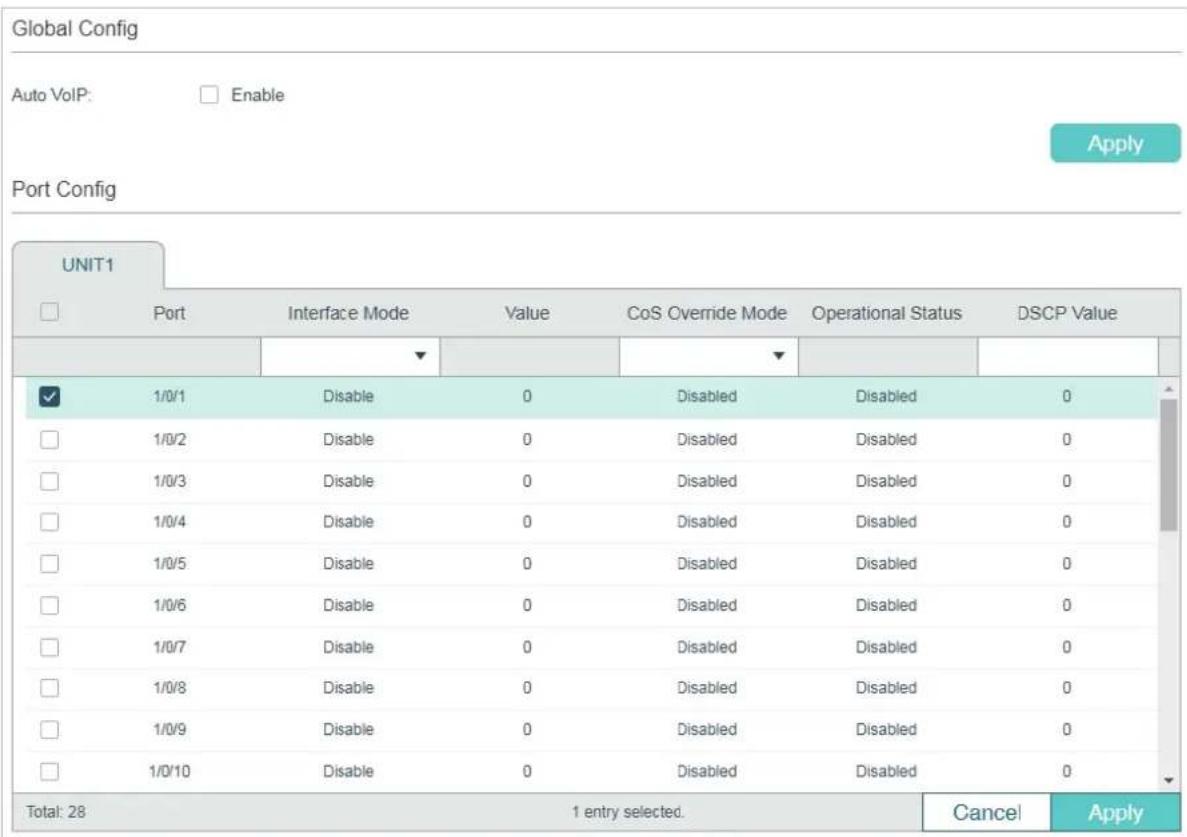The height and width of the screenshot is (837, 1187).
Task: Click the Operational Status column header
Action: 886,313
